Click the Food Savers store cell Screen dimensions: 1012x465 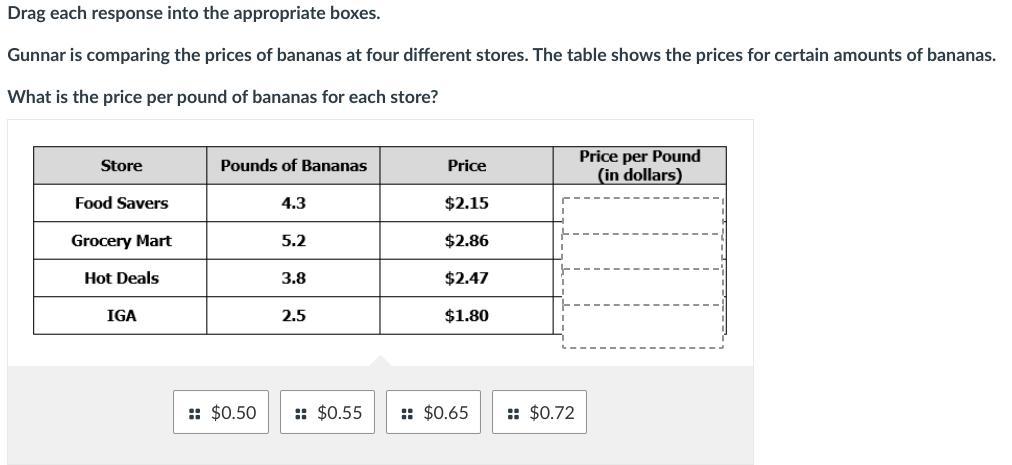click(x=121, y=203)
